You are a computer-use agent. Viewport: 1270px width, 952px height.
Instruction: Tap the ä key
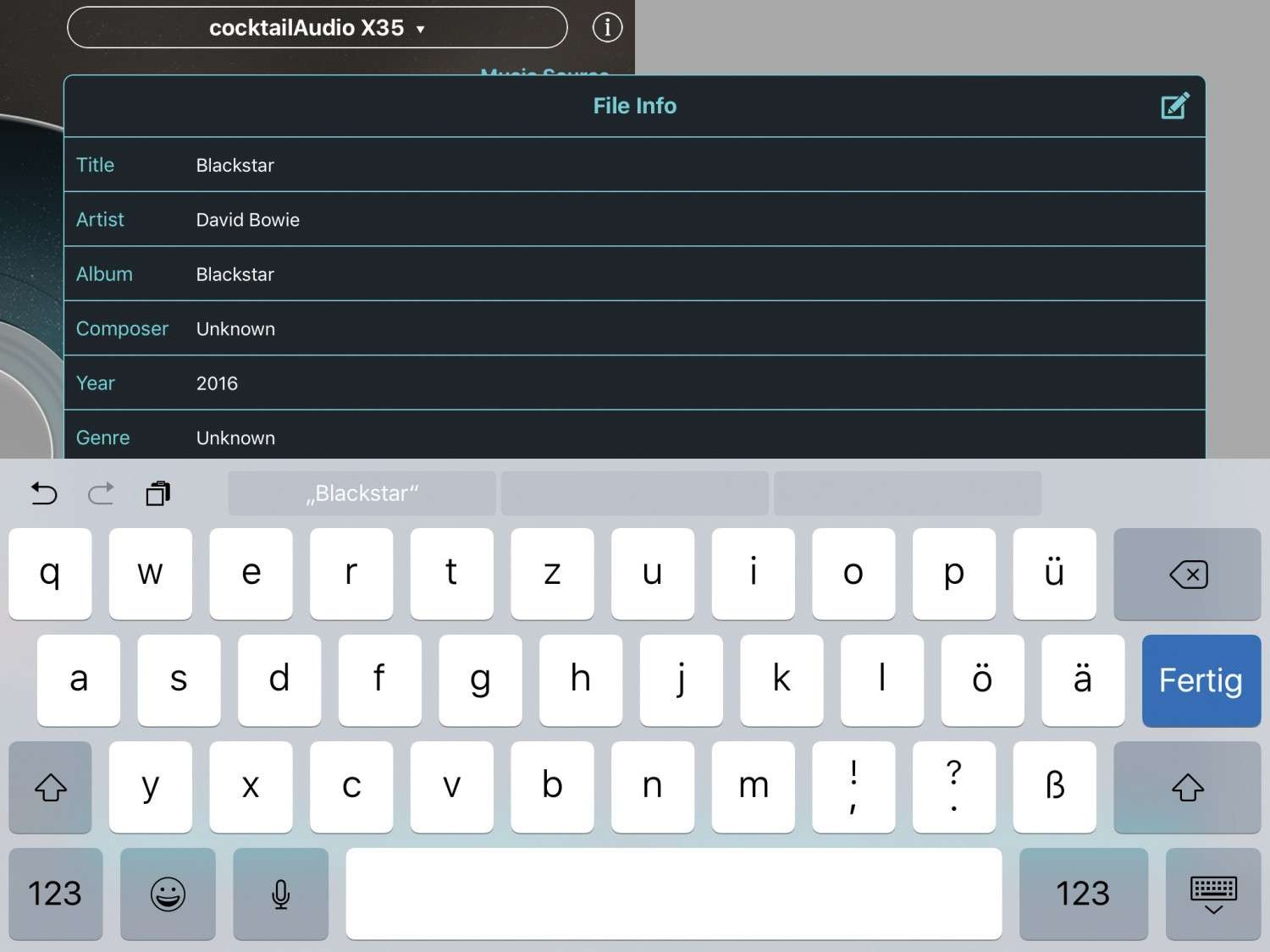(x=1083, y=680)
